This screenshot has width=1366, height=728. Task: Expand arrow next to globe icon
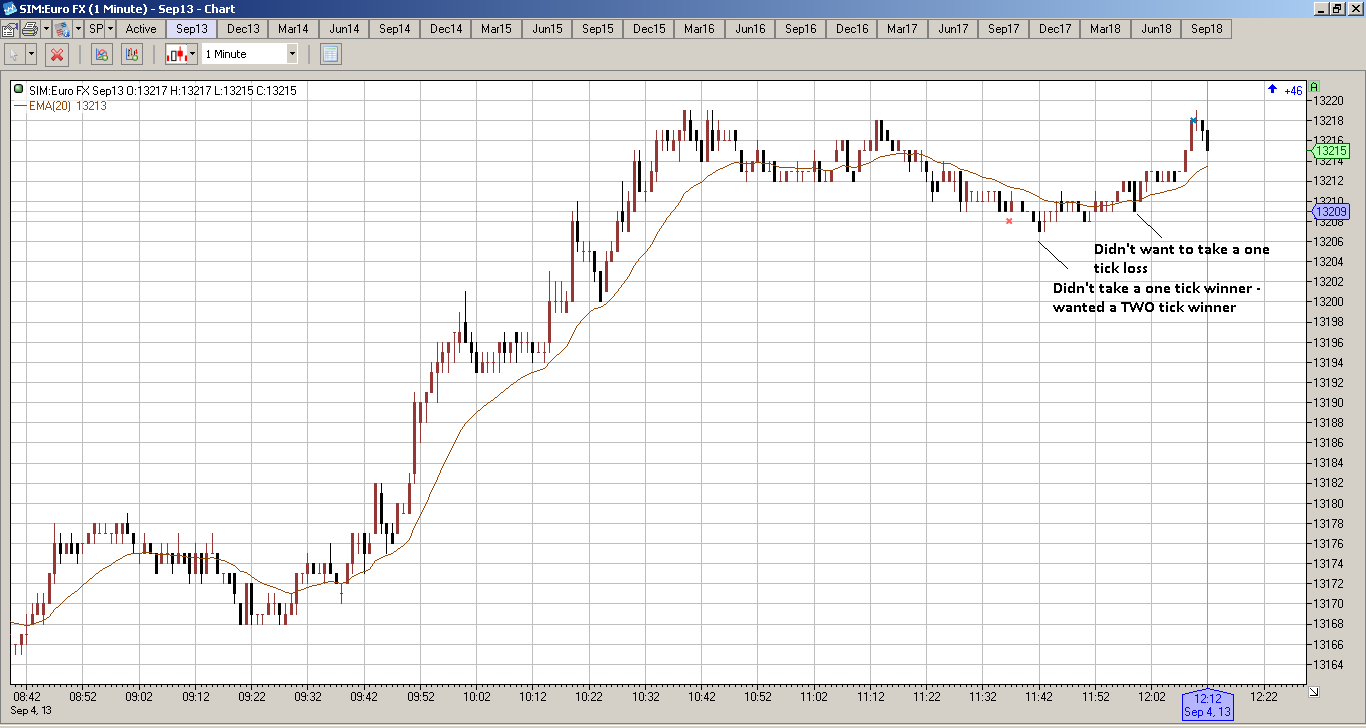[79, 29]
